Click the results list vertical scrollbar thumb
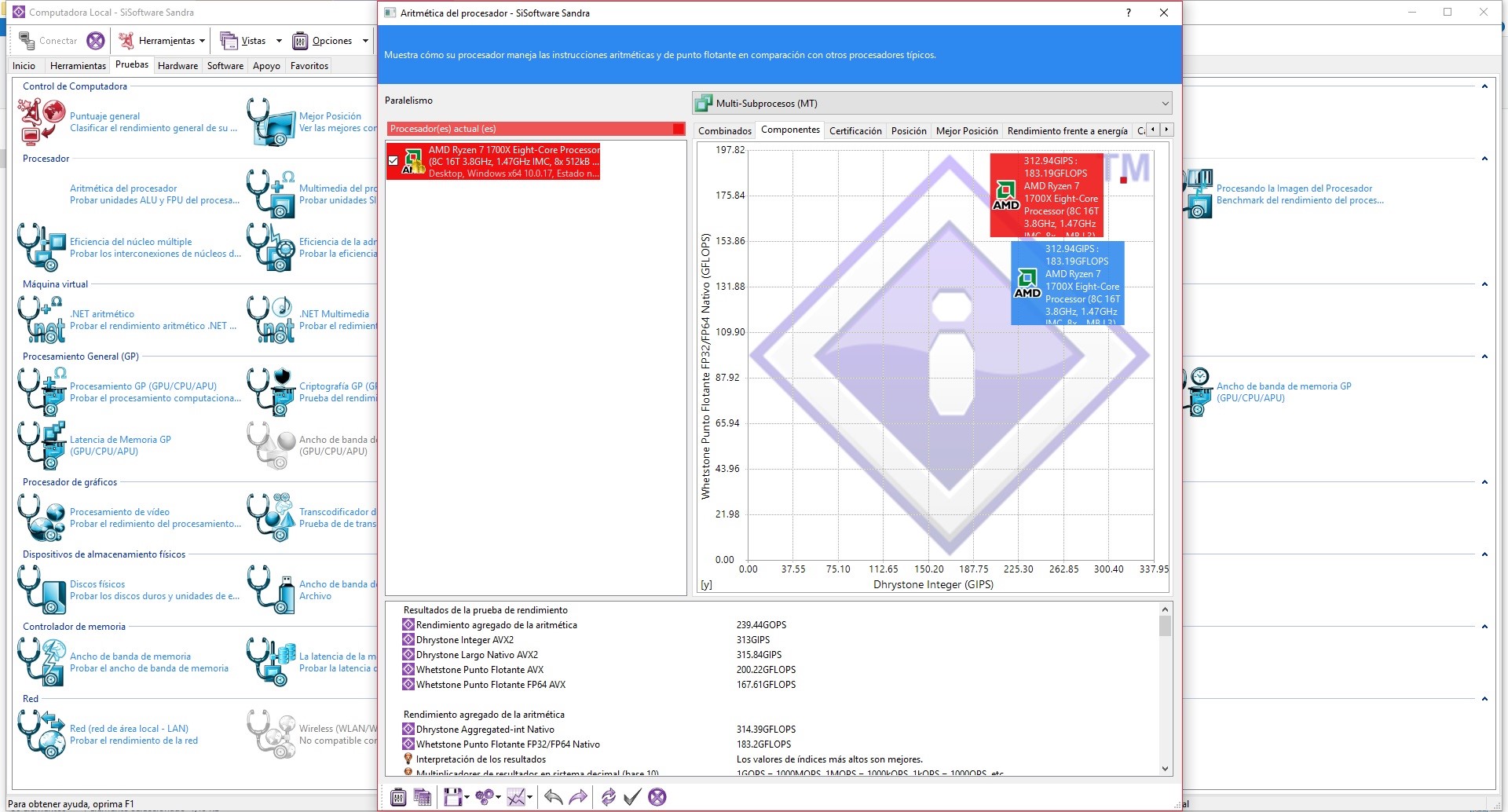 click(1165, 626)
